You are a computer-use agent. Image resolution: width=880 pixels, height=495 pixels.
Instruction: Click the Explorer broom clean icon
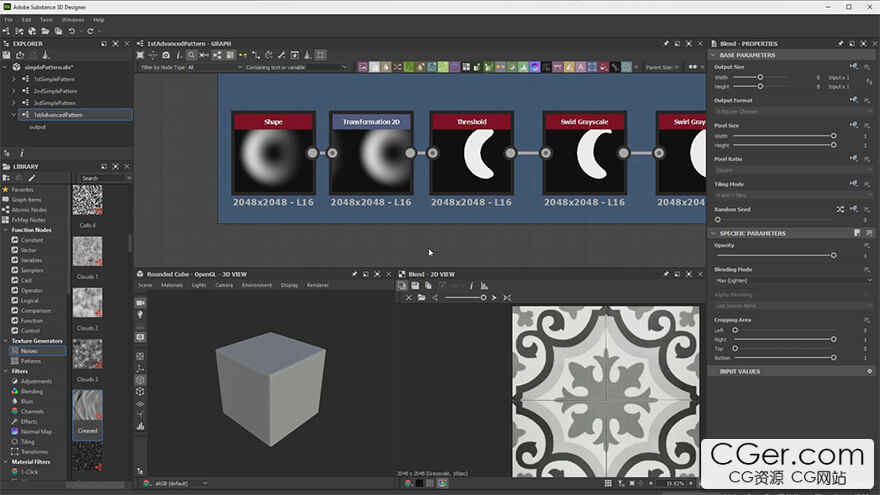click(x=46, y=55)
